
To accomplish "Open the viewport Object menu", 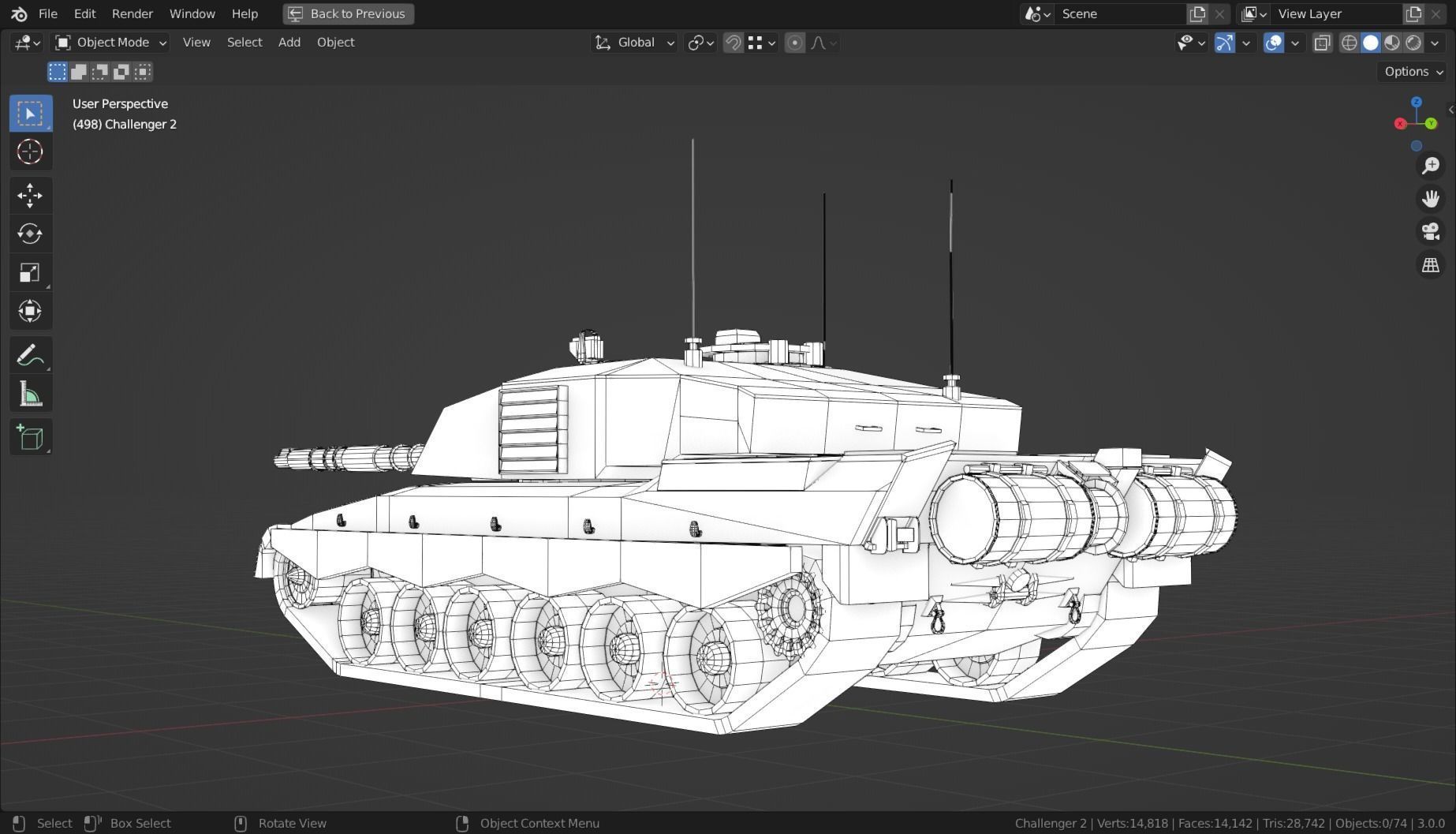I will (x=335, y=43).
